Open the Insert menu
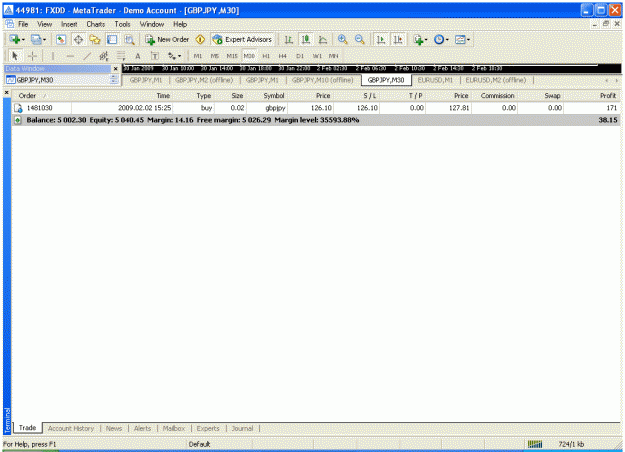 pyautogui.click(x=69, y=24)
